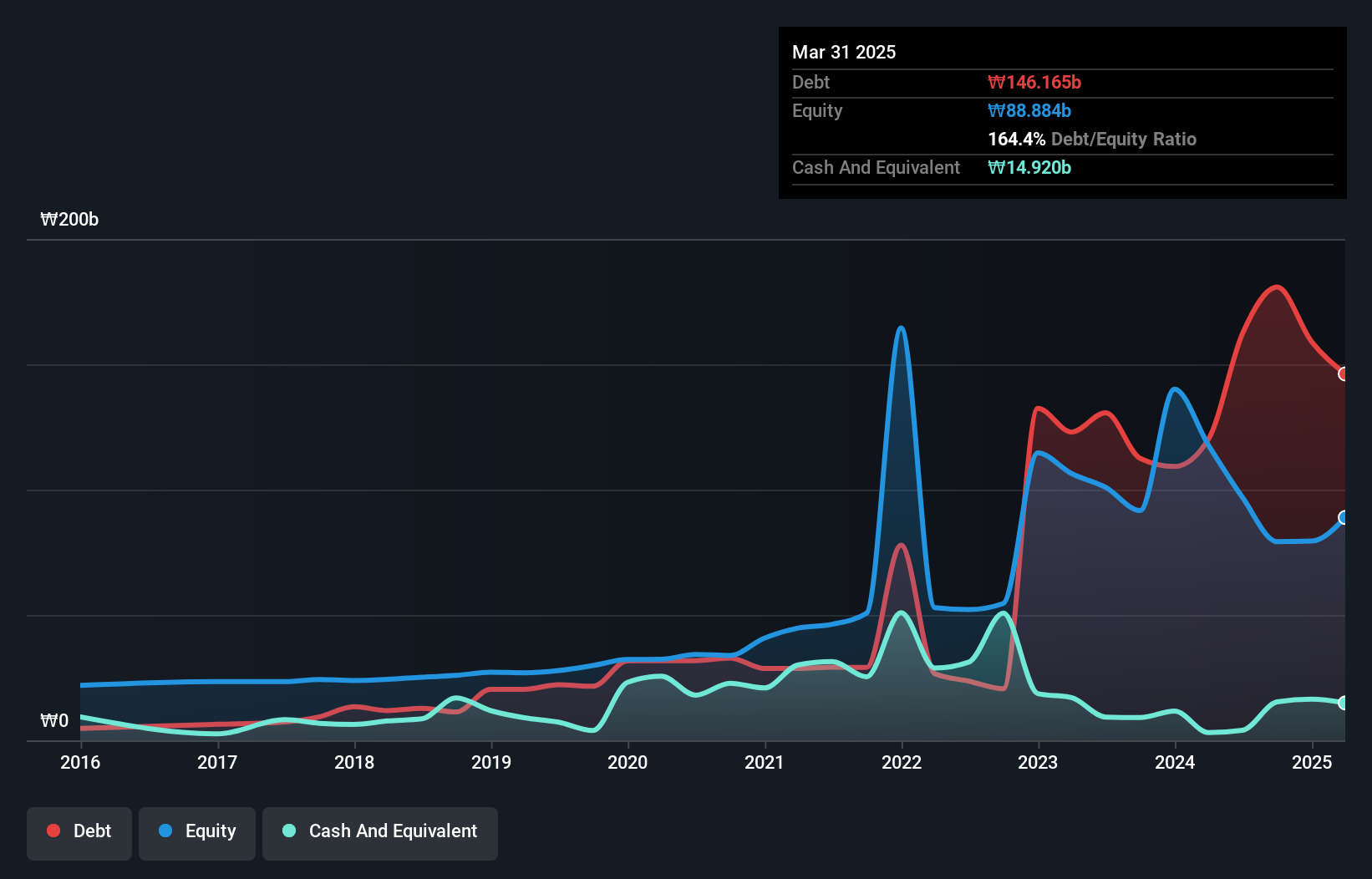Click the Equity peak at 2022
This screenshot has width=1372, height=879.
(901, 328)
